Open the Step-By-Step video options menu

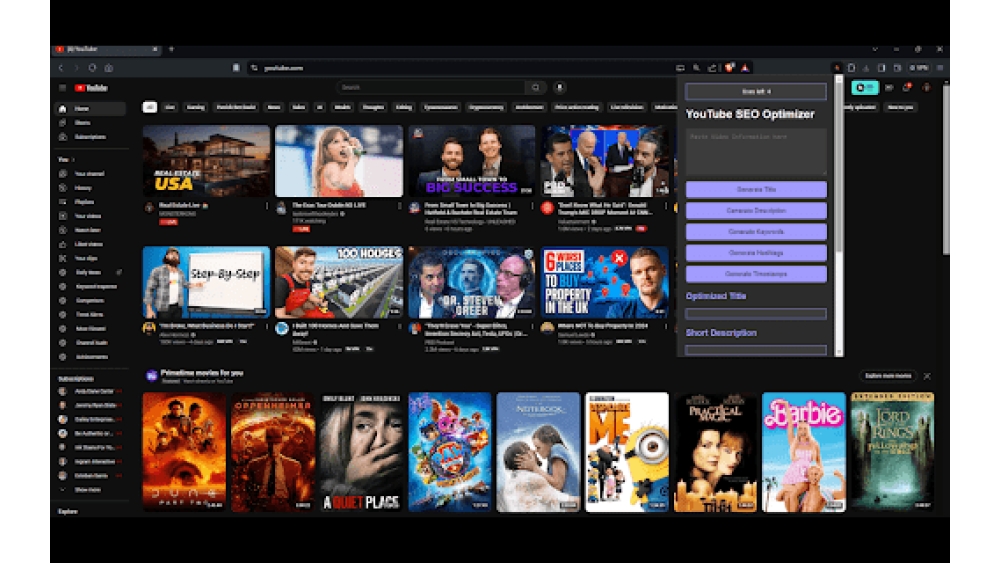(267, 326)
